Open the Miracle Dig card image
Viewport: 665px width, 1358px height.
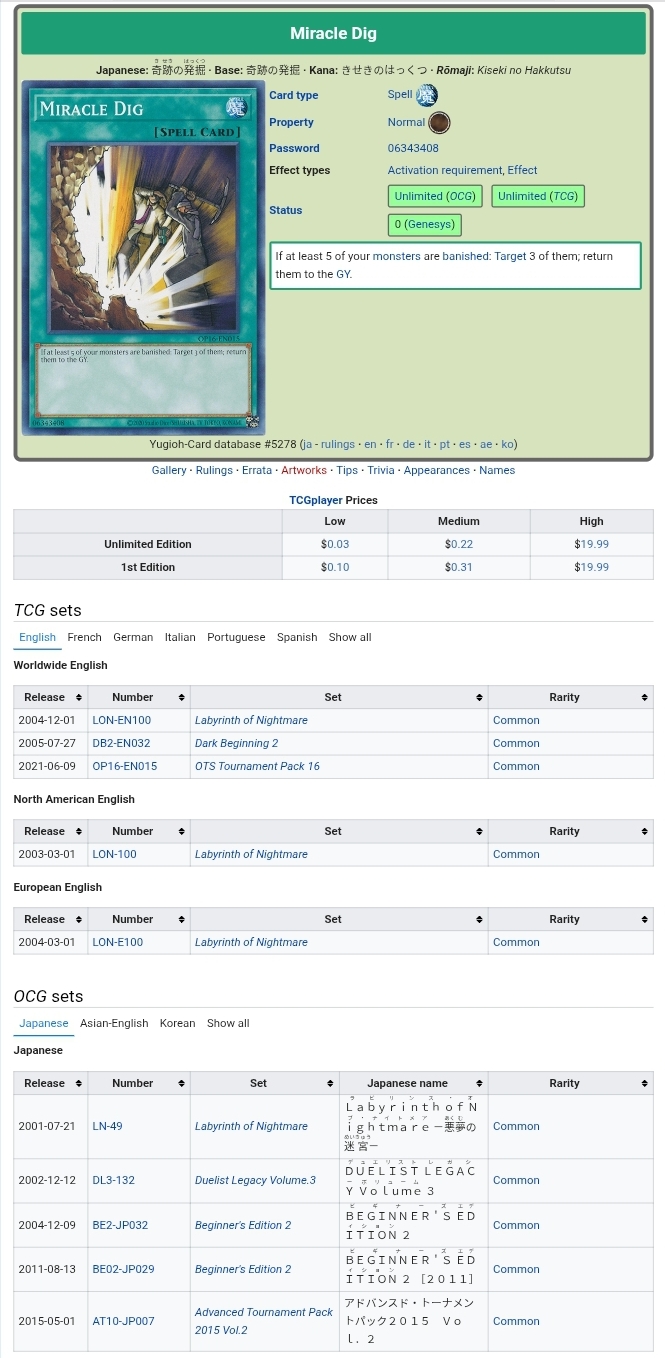(144, 257)
